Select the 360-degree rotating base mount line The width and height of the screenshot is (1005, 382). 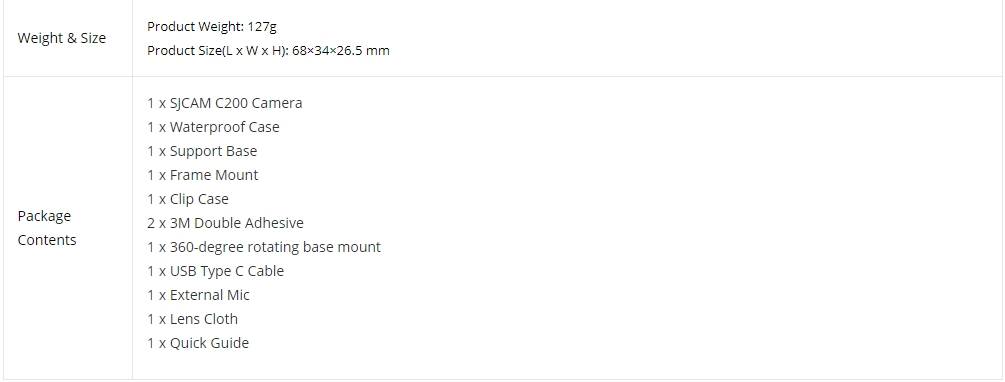click(264, 247)
